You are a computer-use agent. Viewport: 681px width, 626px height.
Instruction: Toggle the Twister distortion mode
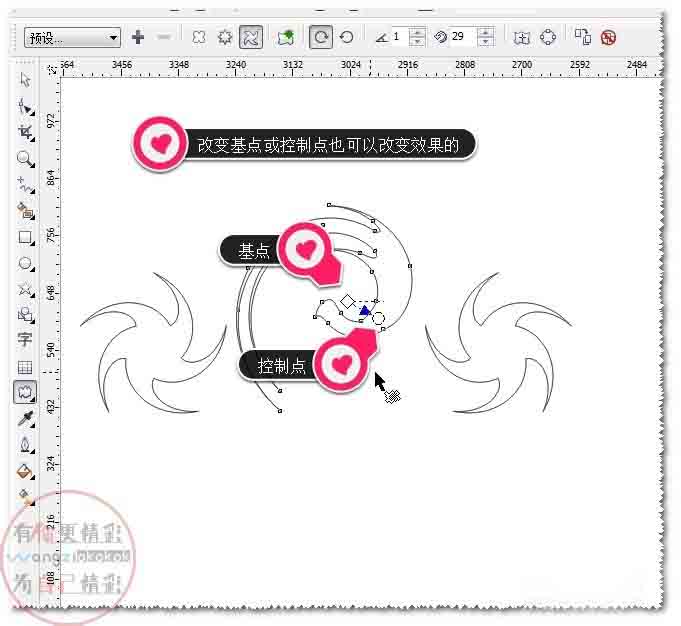251,37
